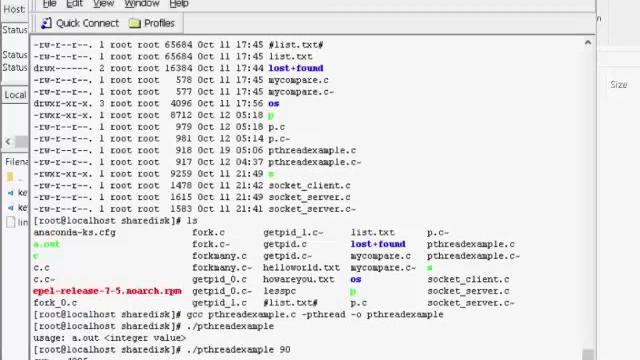This screenshot has height=360, width=640.
Task: Open the Window menu
Action: click(142, 4)
